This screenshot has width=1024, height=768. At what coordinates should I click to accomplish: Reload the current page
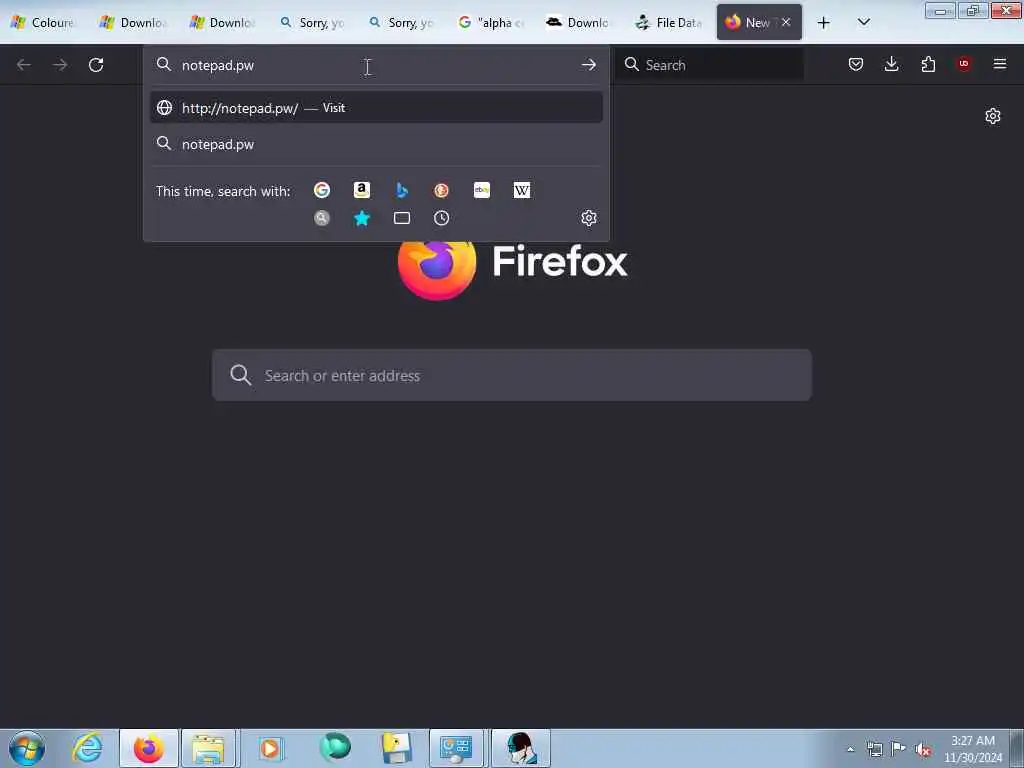pos(96,65)
